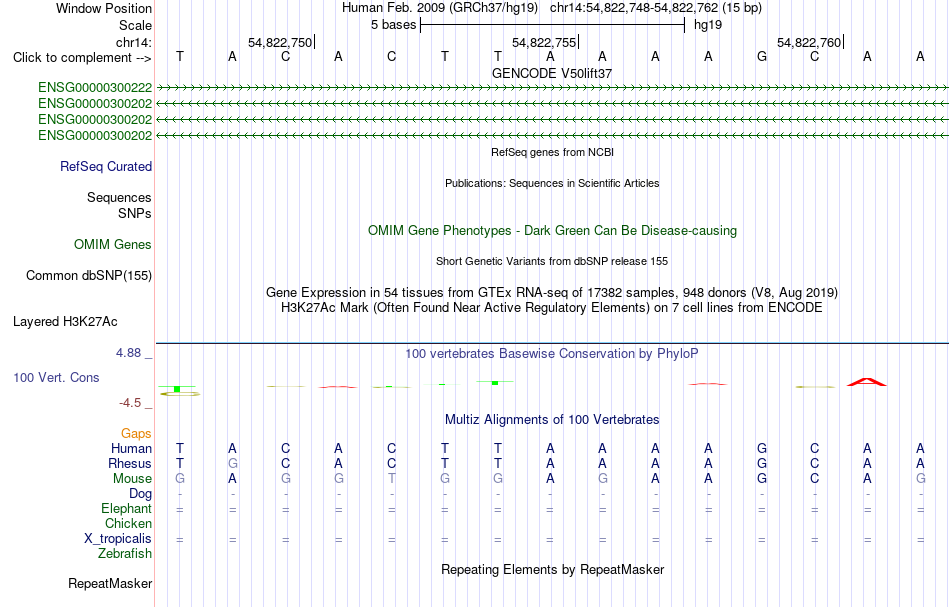Click 'Publications: Sequences in Scientific Articles' title

click(552, 183)
